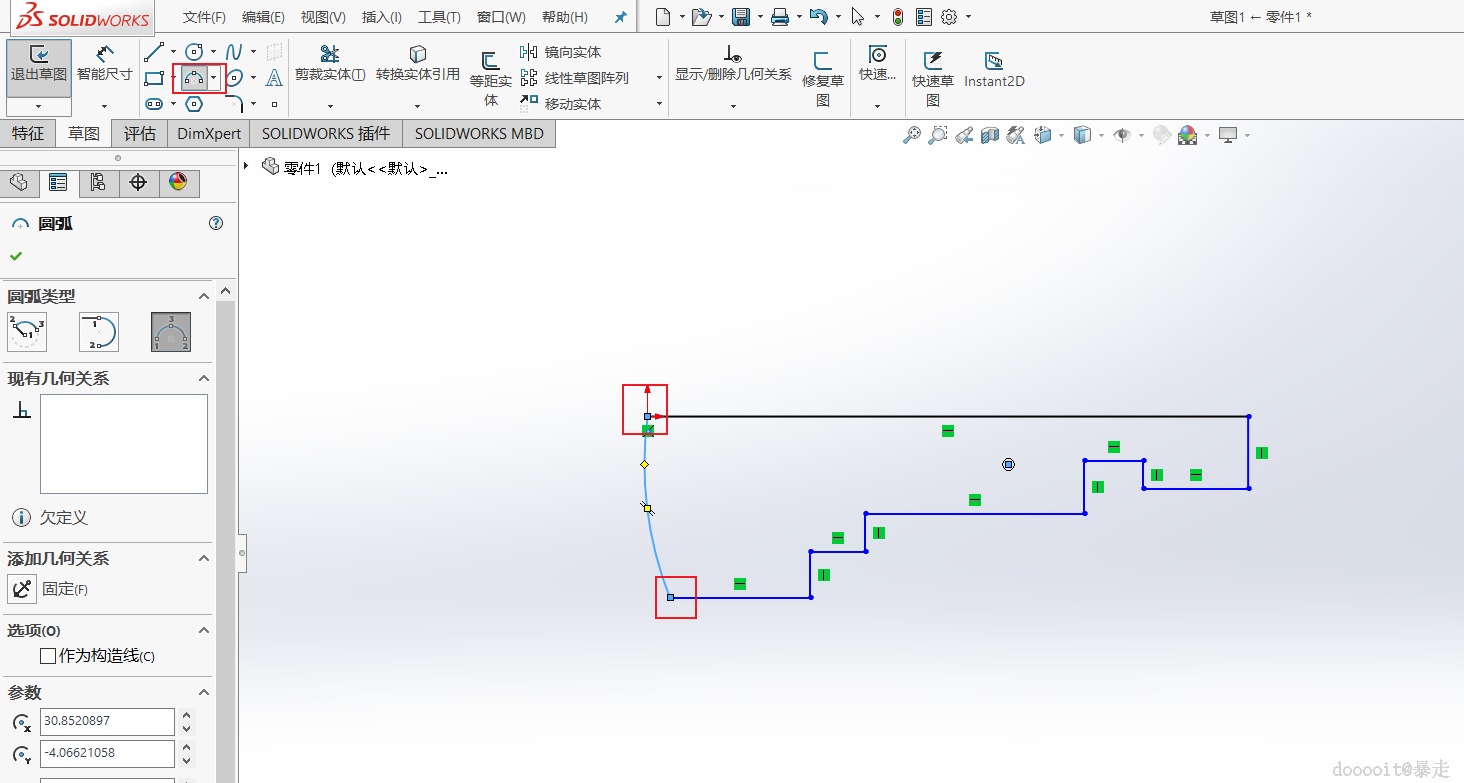Select 3 Point Arc type option
The width and height of the screenshot is (1464, 783).
coord(171,332)
